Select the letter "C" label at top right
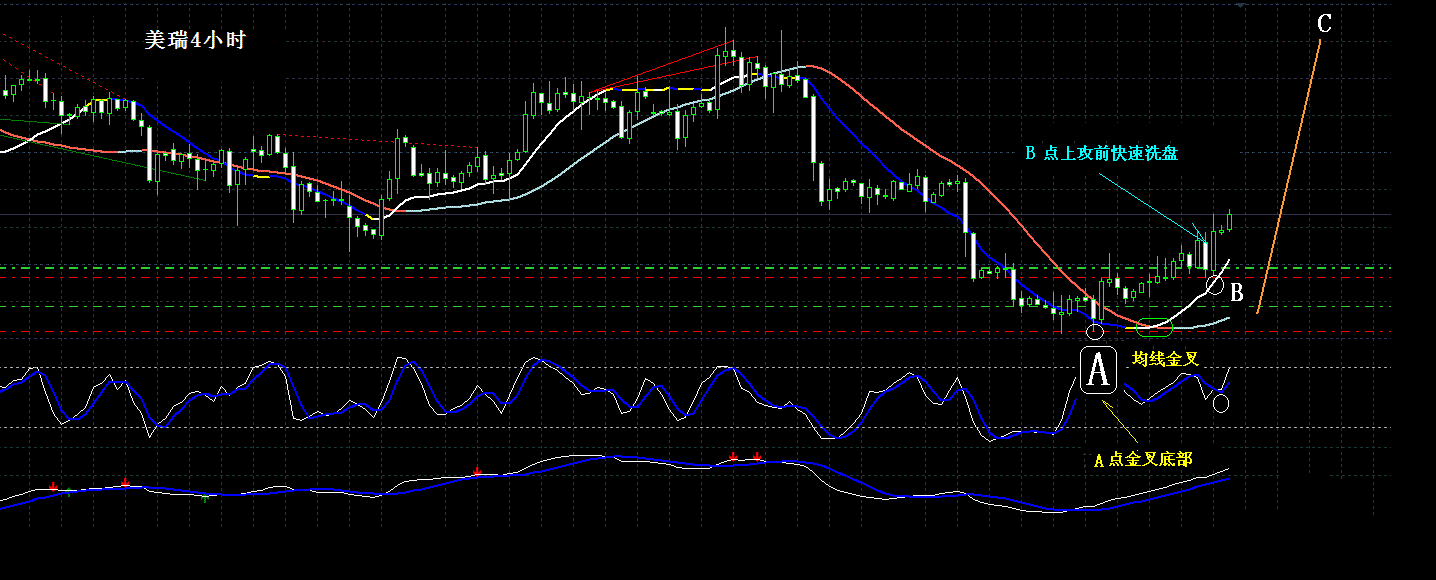This screenshot has width=1436, height=580. point(1324,24)
